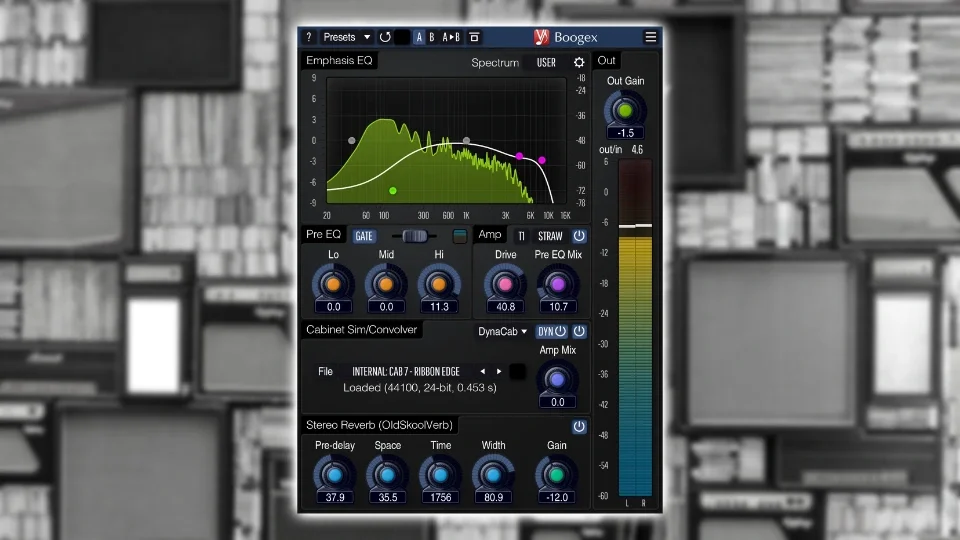Click the Spectrum label
Viewport: 960px width, 540px height.
495,62
